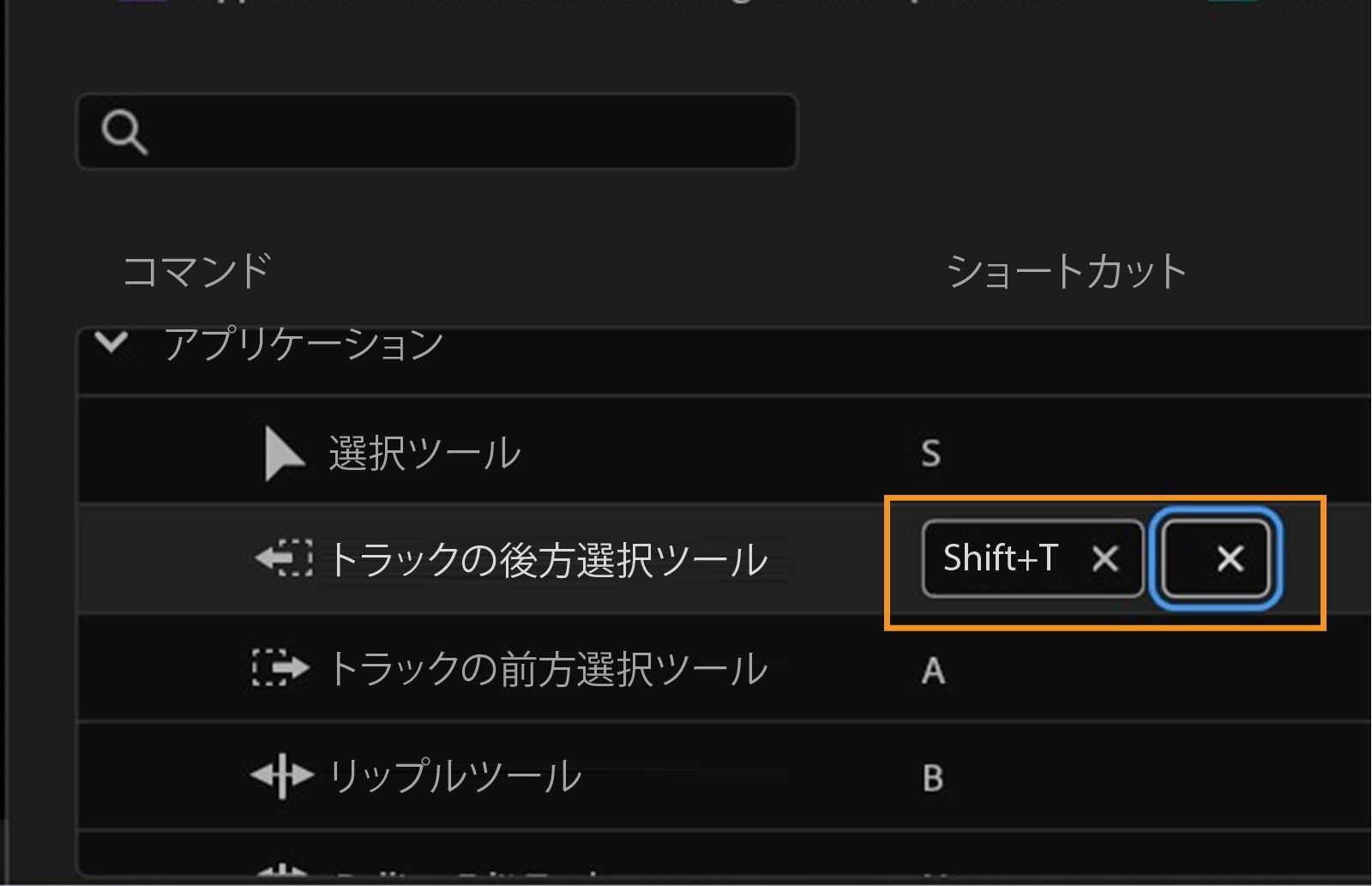Click the コマンド column header
The width and height of the screenshot is (1372, 886).
click(x=196, y=269)
